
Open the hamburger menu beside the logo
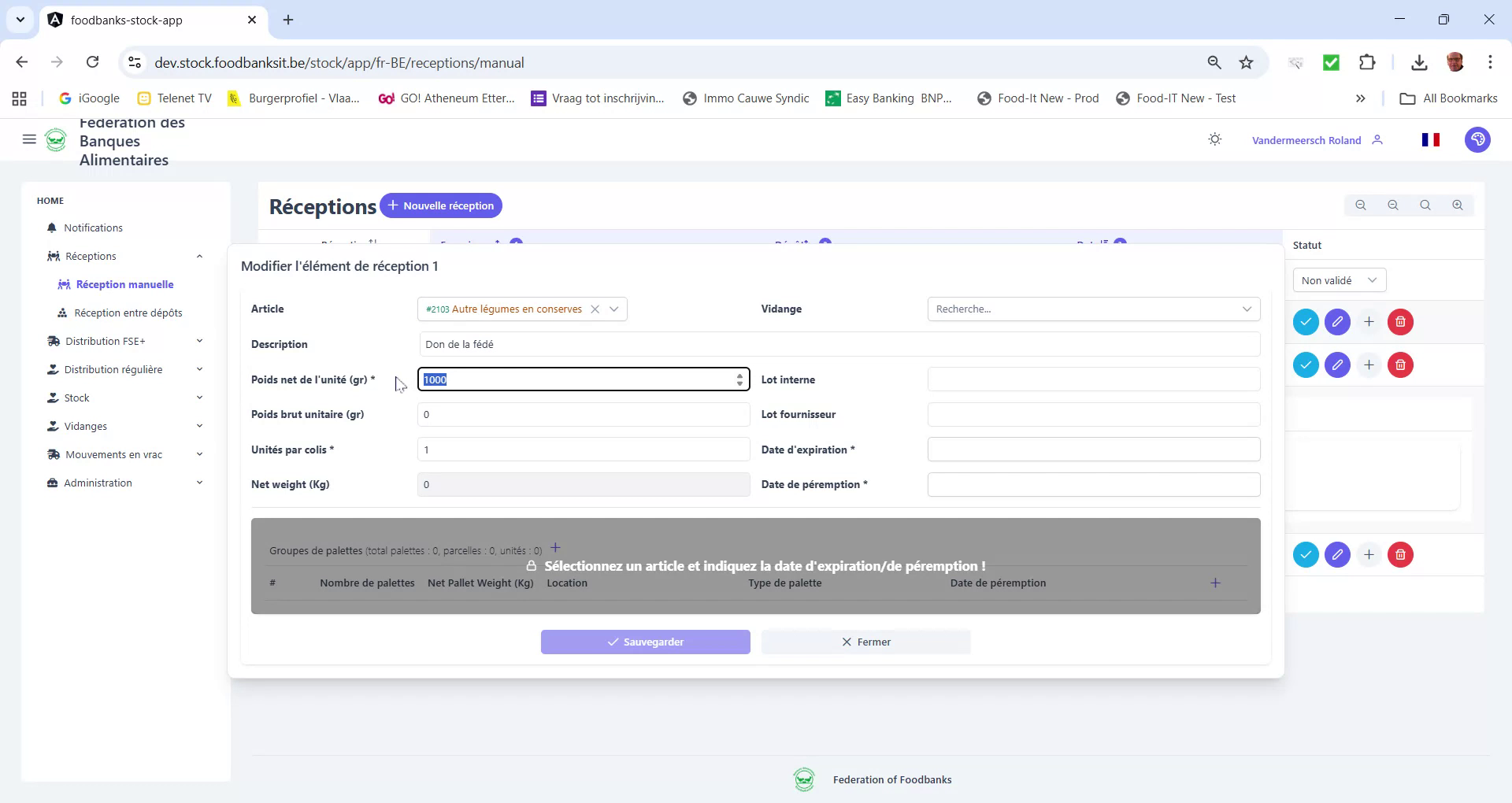29,139
